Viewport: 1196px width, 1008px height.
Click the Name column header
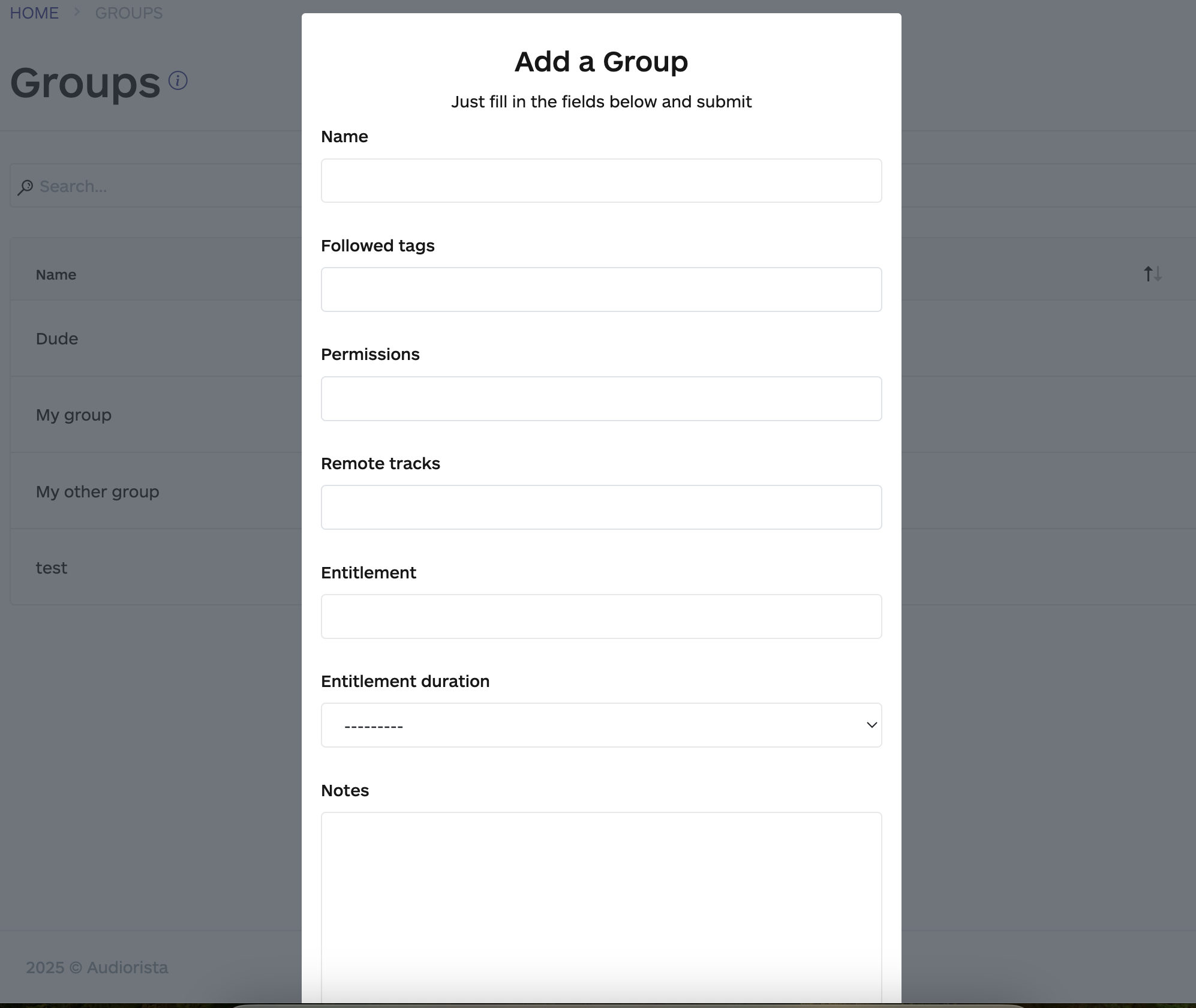coord(55,274)
